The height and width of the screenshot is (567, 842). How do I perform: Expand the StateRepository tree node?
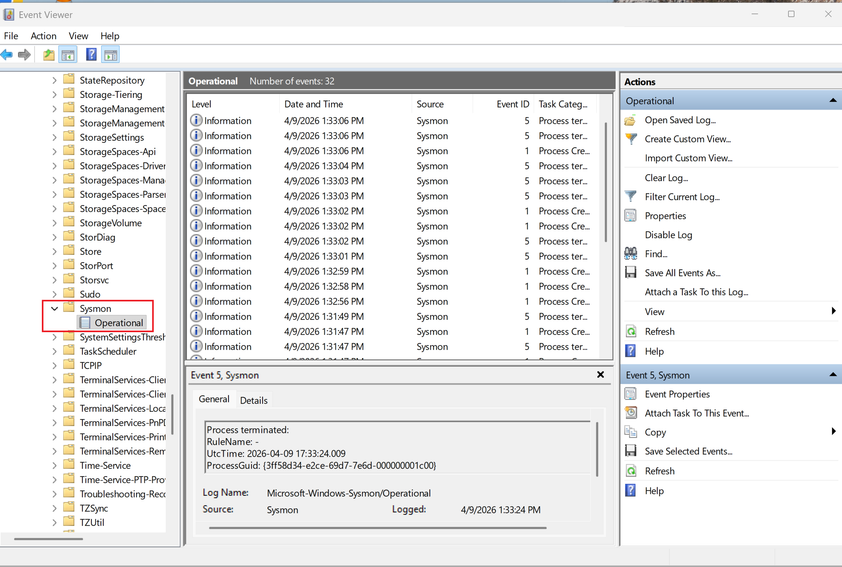tap(54, 80)
